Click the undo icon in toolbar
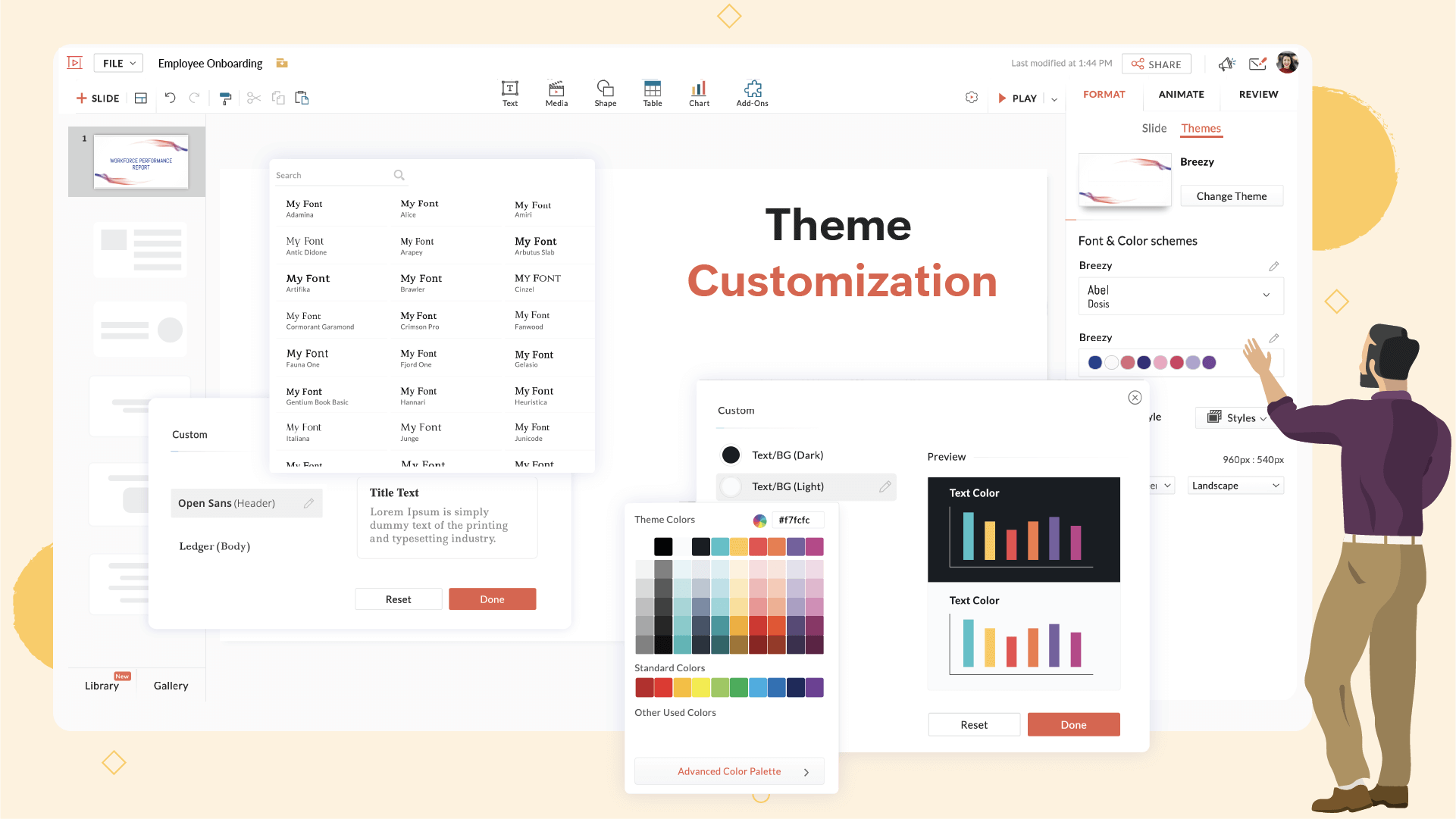Screen dimensions: 1456x819 click(x=171, y=97)
